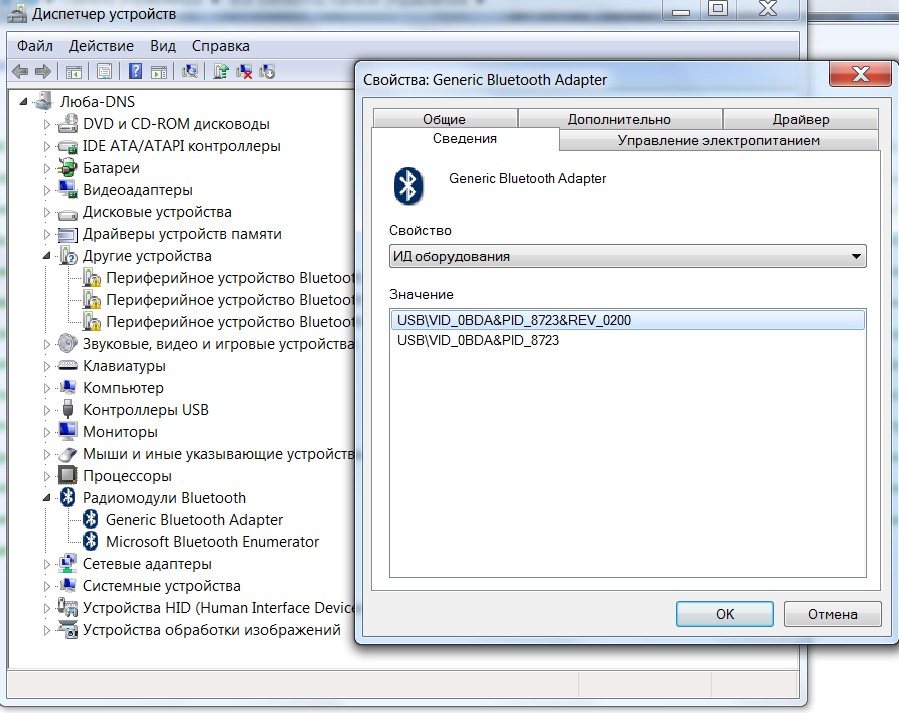Click the Отмена button
The width and height of the screenshot is (899, 713).
832,614
